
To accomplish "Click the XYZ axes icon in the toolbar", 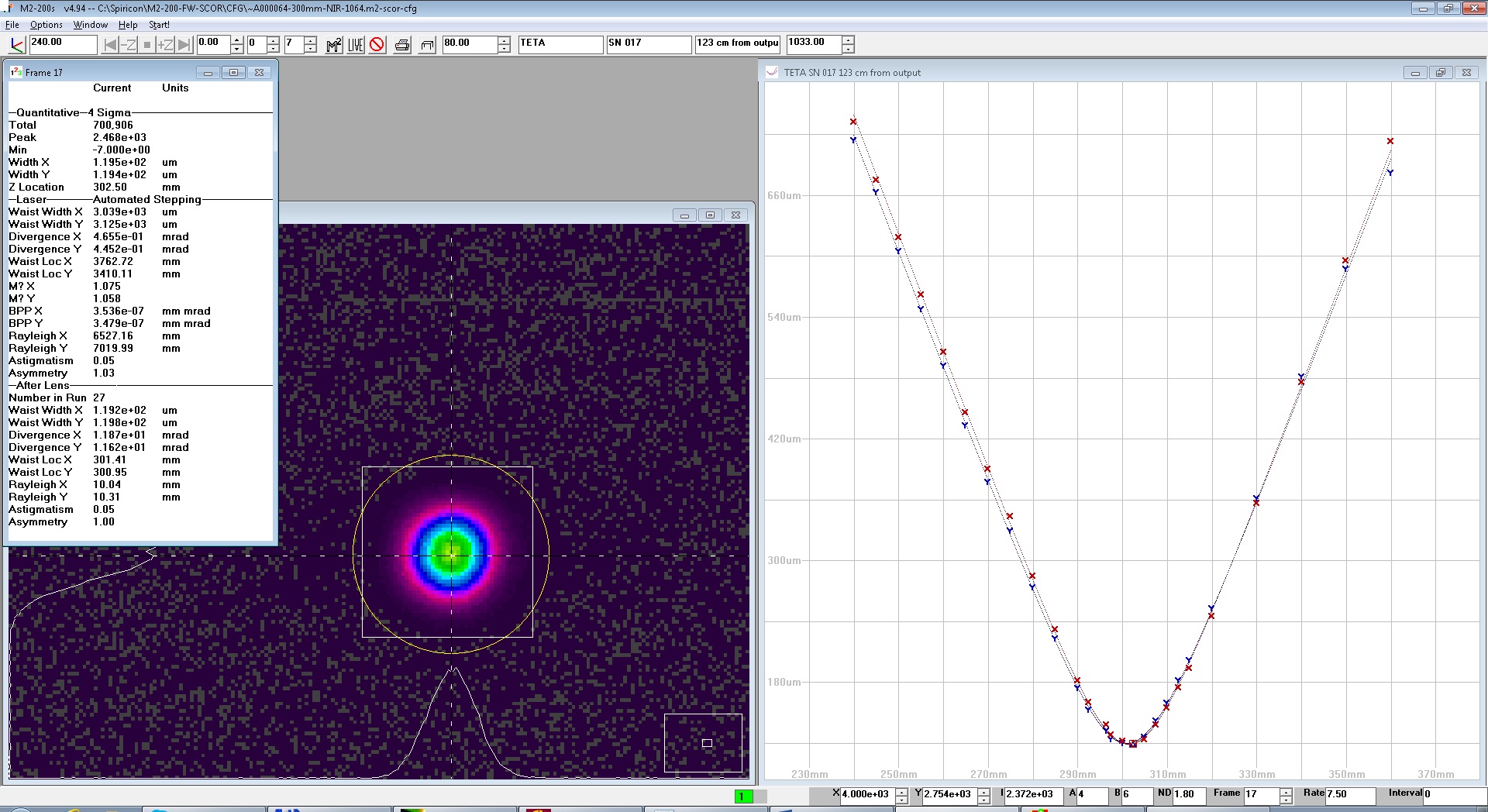I will coord(16,44).
